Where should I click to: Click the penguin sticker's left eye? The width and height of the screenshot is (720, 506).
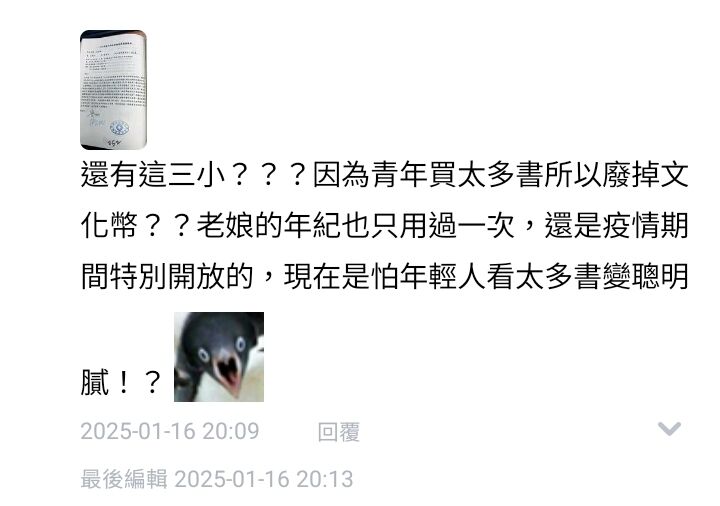203,354
